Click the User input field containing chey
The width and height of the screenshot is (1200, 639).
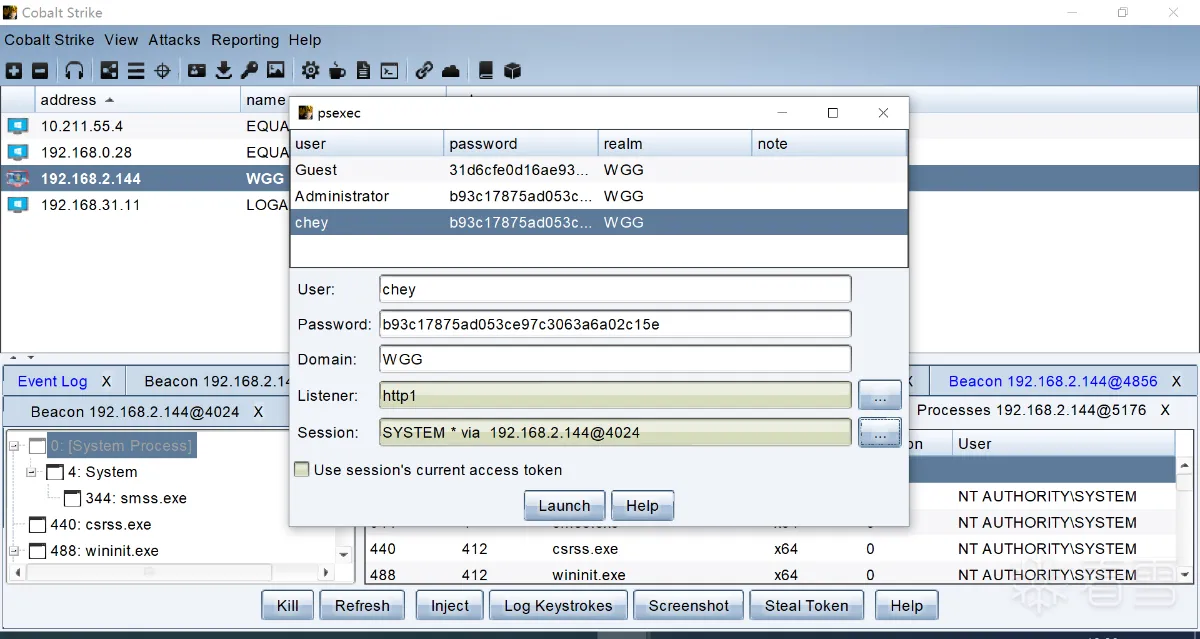coord(615,289)
